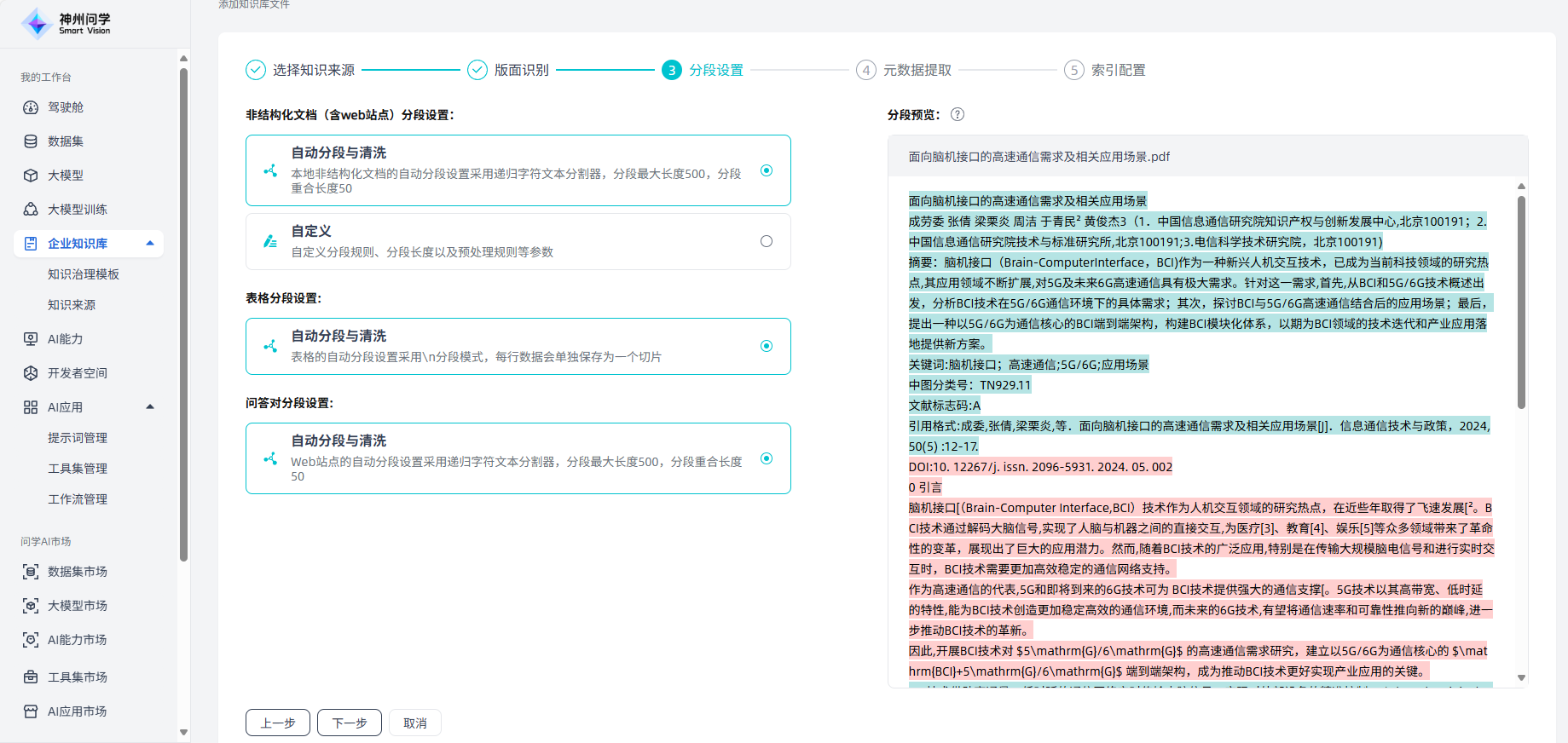Screen dimensions: 1568x743
Task: Click the 大模型训练 icon
Action: (31, 210)
